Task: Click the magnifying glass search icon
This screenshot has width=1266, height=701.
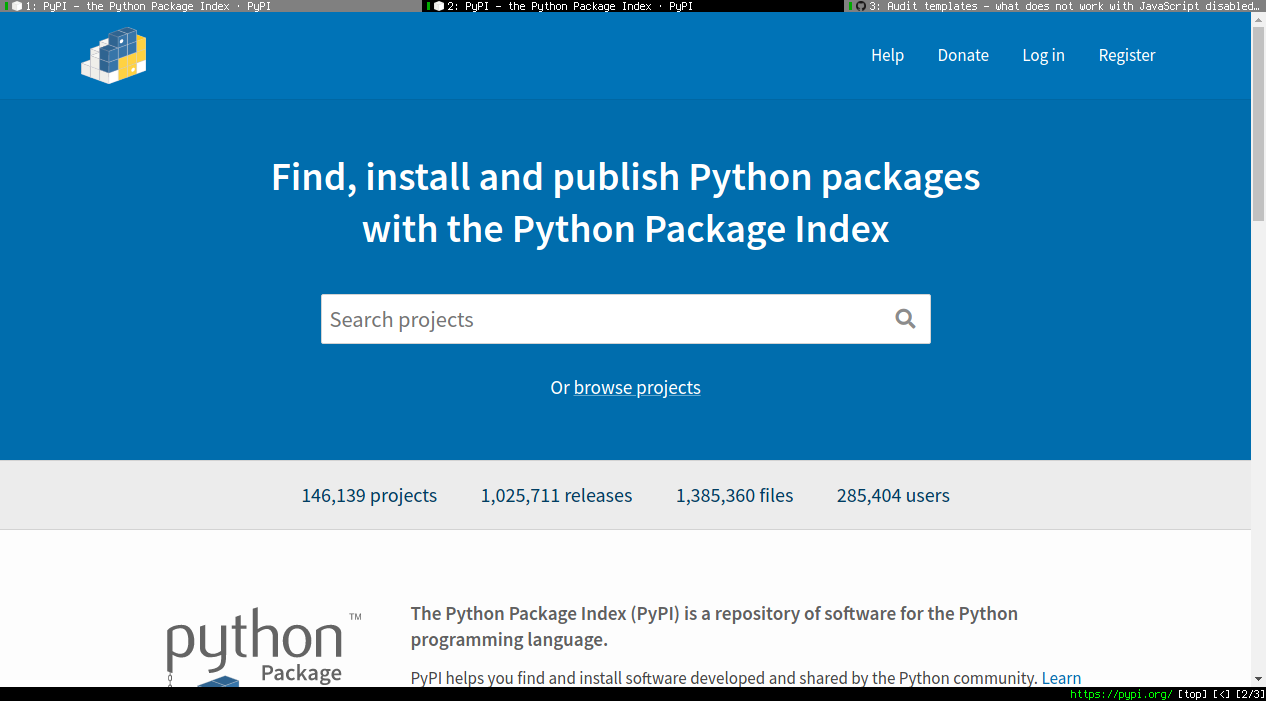Action: click(905, 319)
